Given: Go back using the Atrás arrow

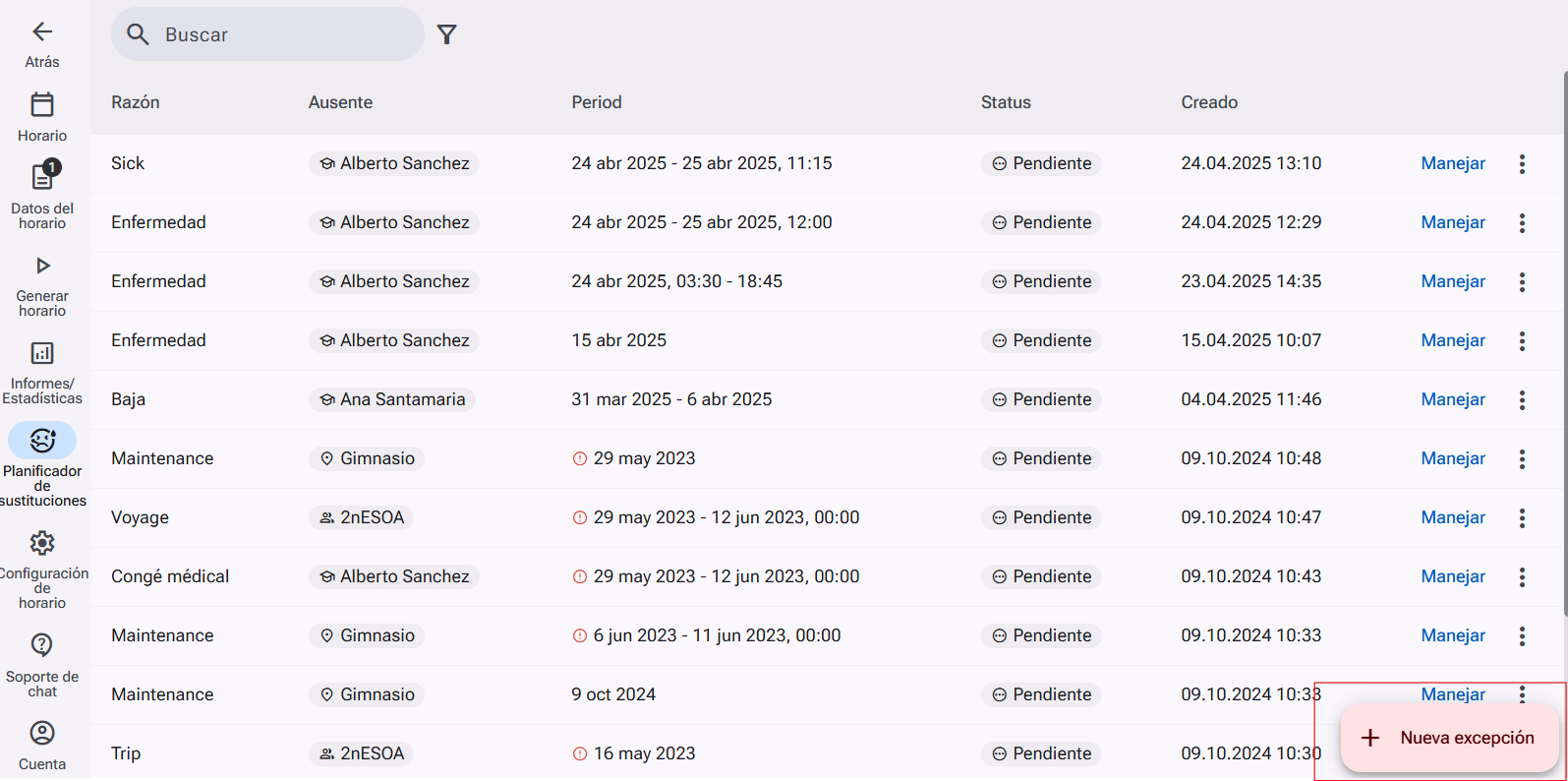Looking at the screenshot, I should [42, 32].
